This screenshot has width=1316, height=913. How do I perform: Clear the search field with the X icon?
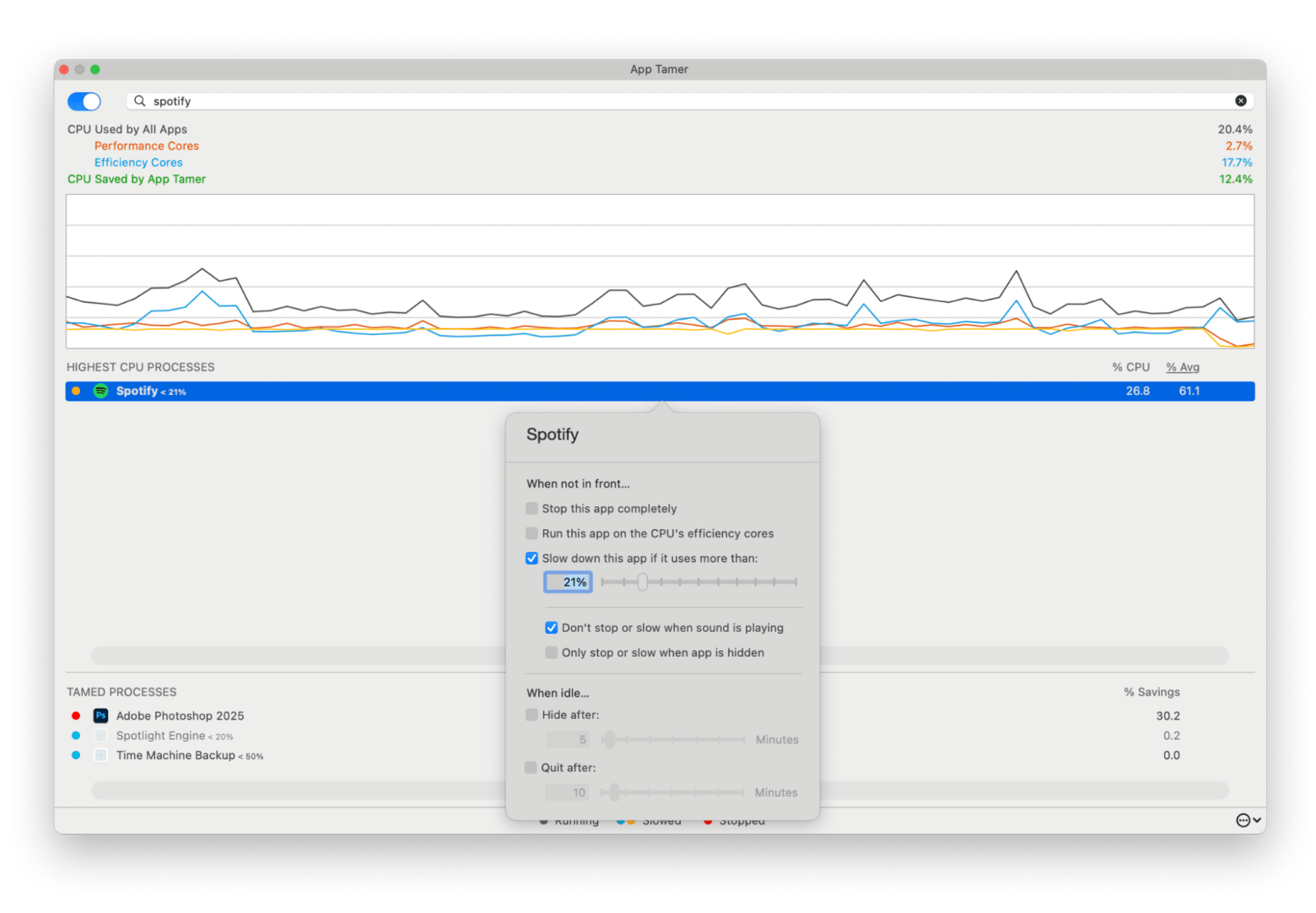[1240, 101]
